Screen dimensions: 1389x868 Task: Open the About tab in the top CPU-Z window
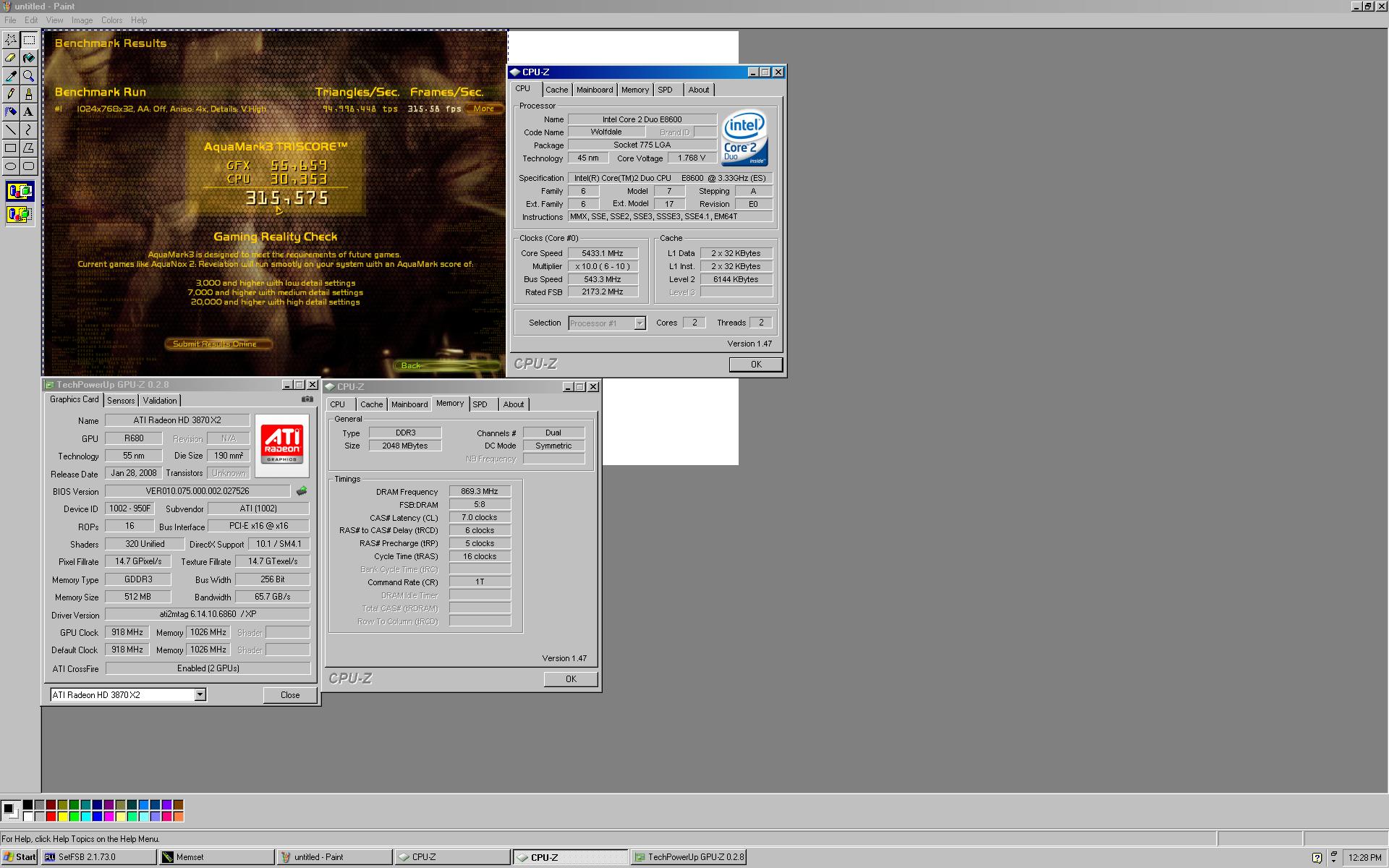point(698,90)
